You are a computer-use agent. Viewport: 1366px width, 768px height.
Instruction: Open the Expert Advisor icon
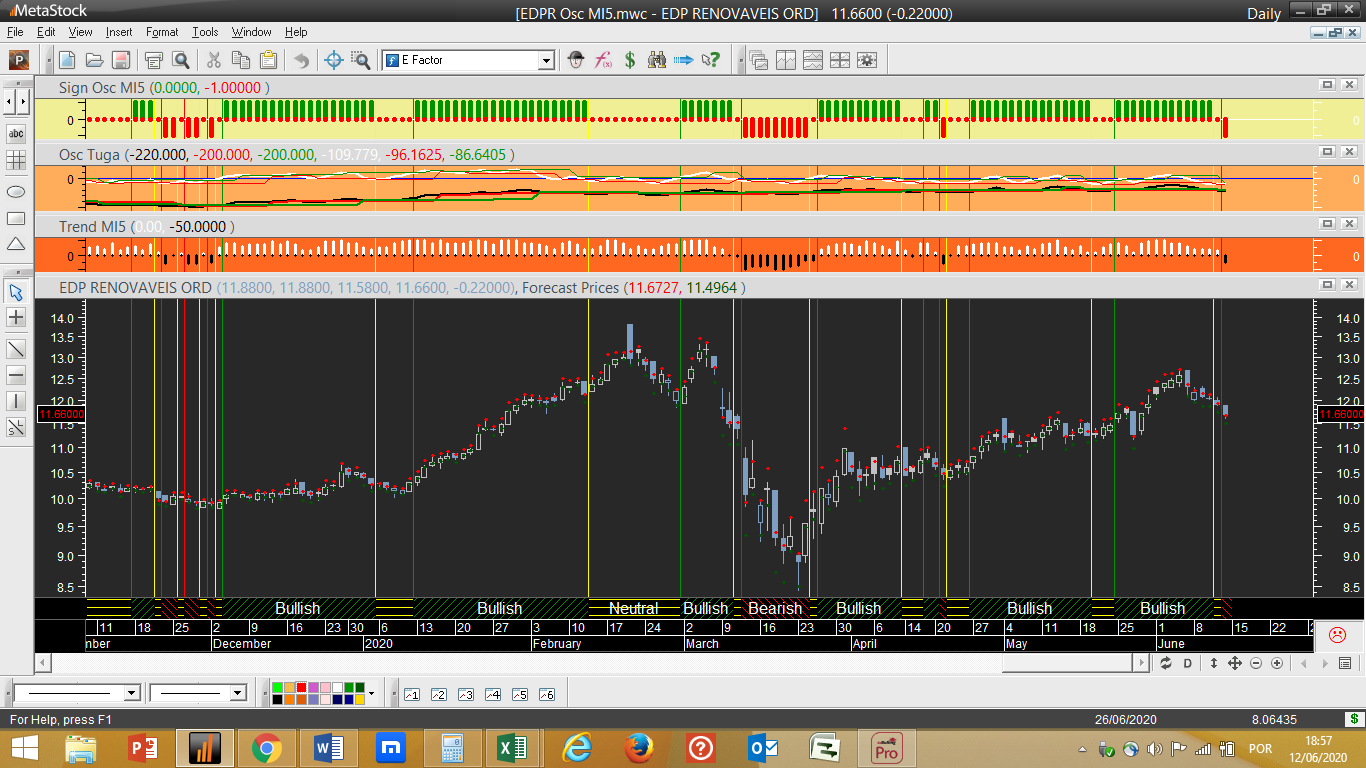tap(575, 60)
